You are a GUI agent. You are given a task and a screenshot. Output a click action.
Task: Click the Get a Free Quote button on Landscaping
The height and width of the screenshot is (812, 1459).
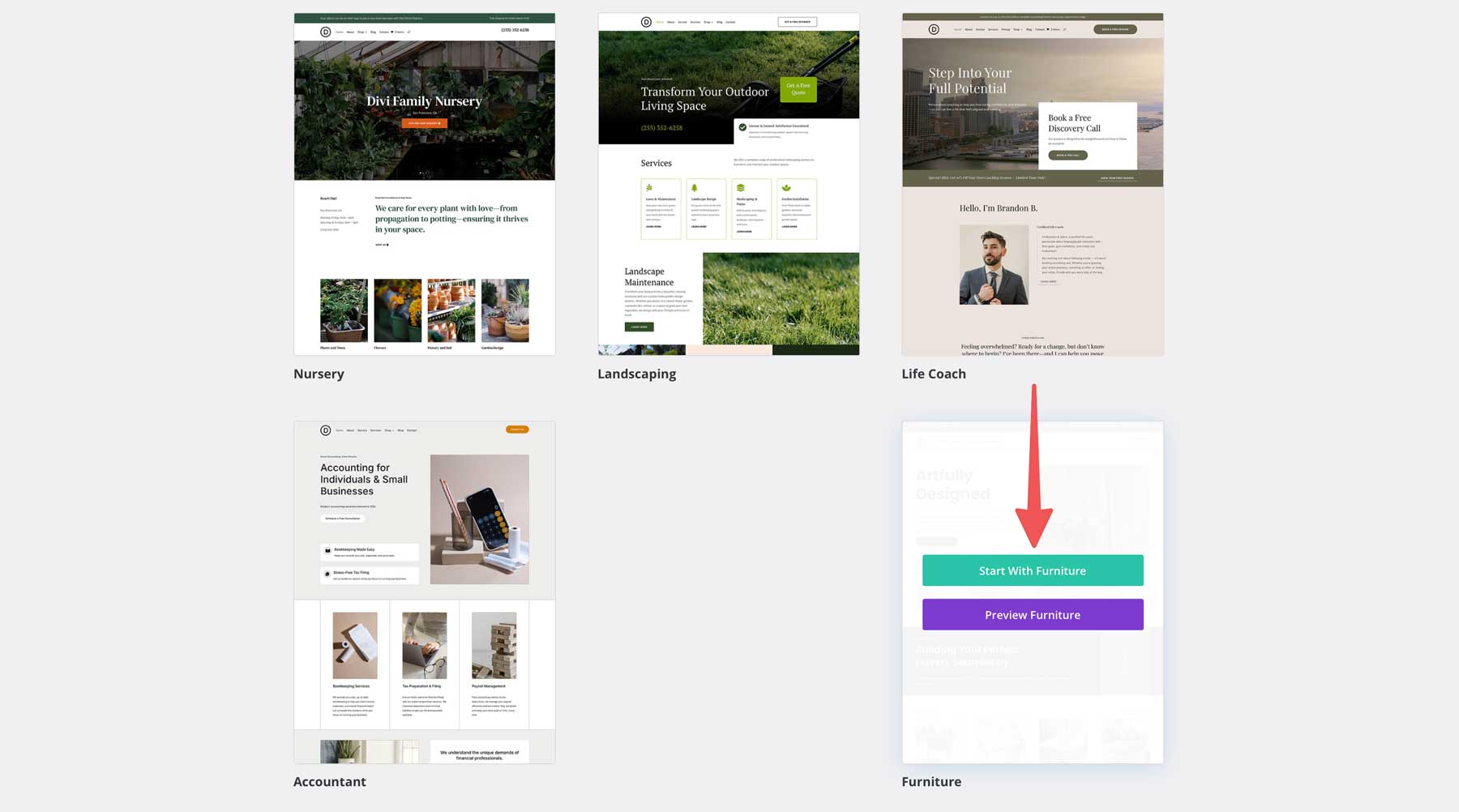tap(798, 89)
